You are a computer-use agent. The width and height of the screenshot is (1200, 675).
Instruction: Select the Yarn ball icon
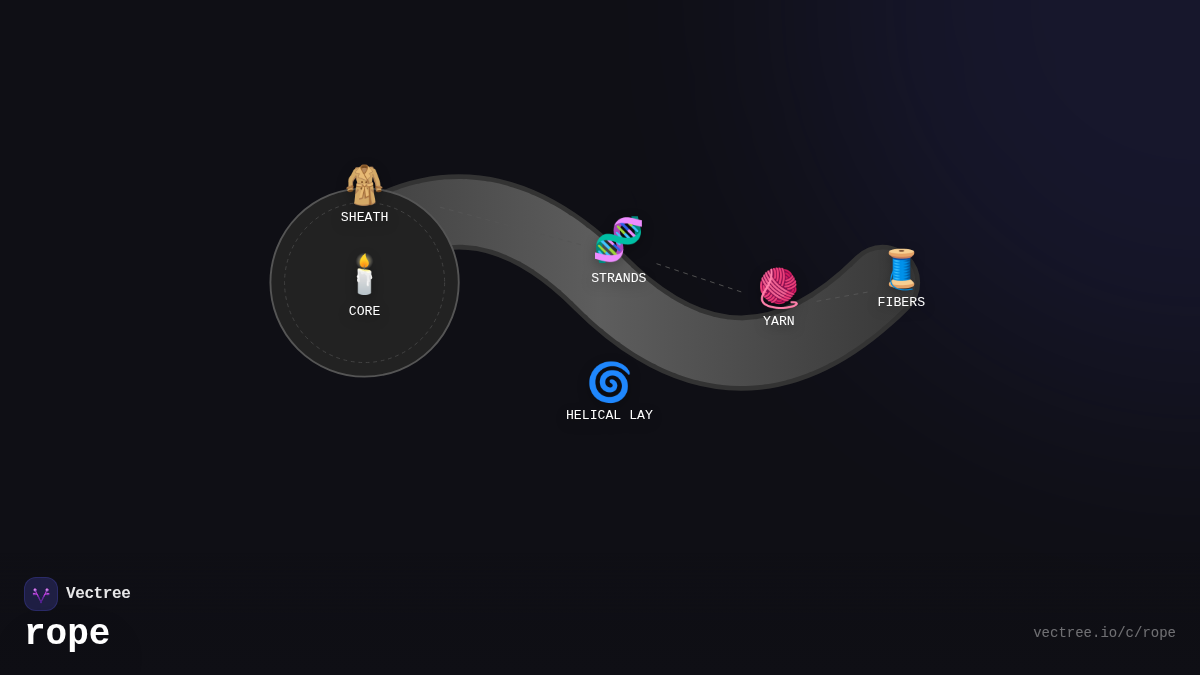click(x=778, y=288)
